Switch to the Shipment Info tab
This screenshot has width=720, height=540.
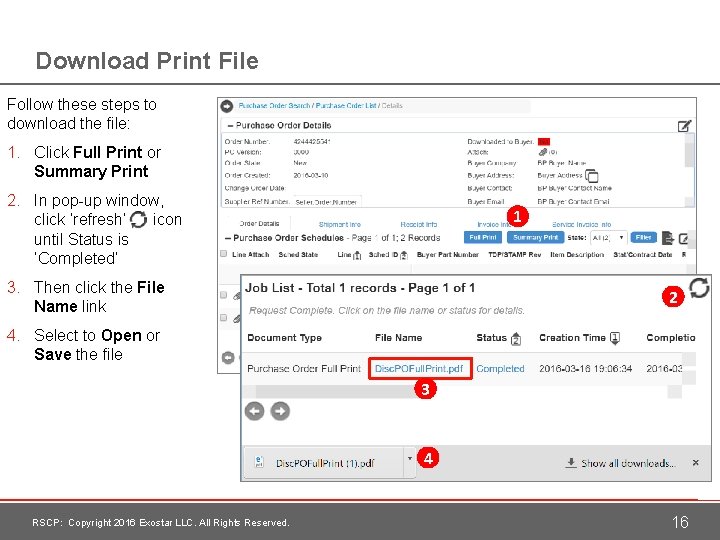click(340, 225)
